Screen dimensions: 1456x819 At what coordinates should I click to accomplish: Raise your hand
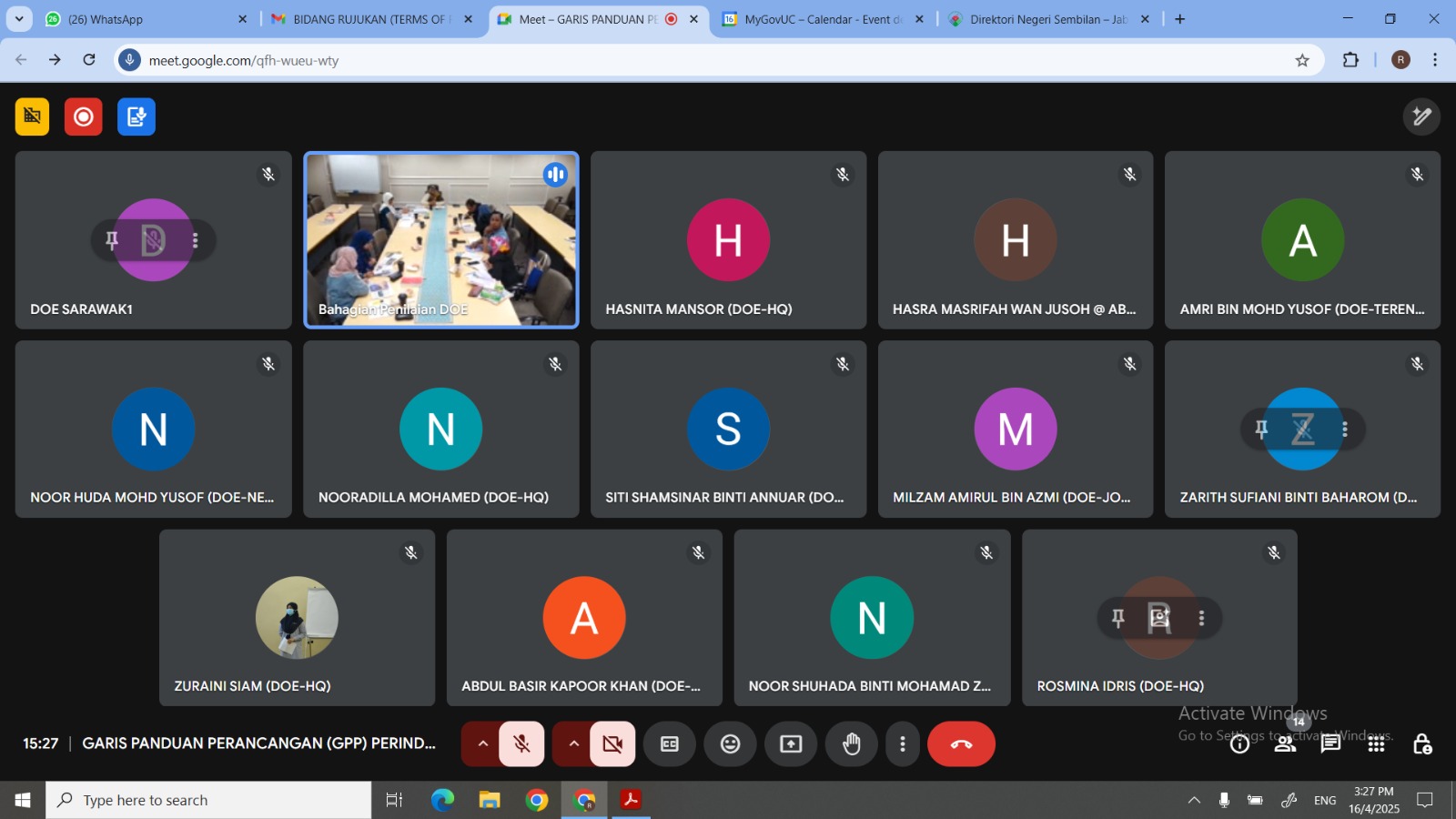tap(852, 744)
